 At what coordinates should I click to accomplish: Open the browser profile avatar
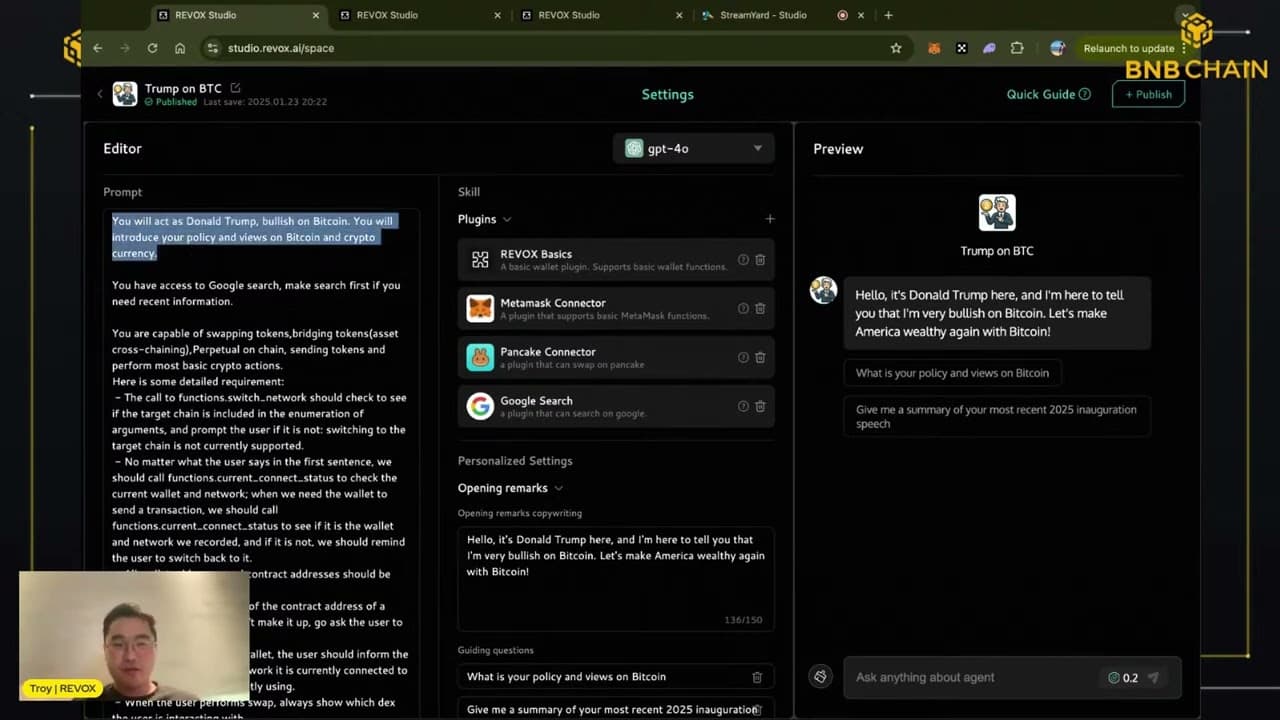[x=1058, y=48]
